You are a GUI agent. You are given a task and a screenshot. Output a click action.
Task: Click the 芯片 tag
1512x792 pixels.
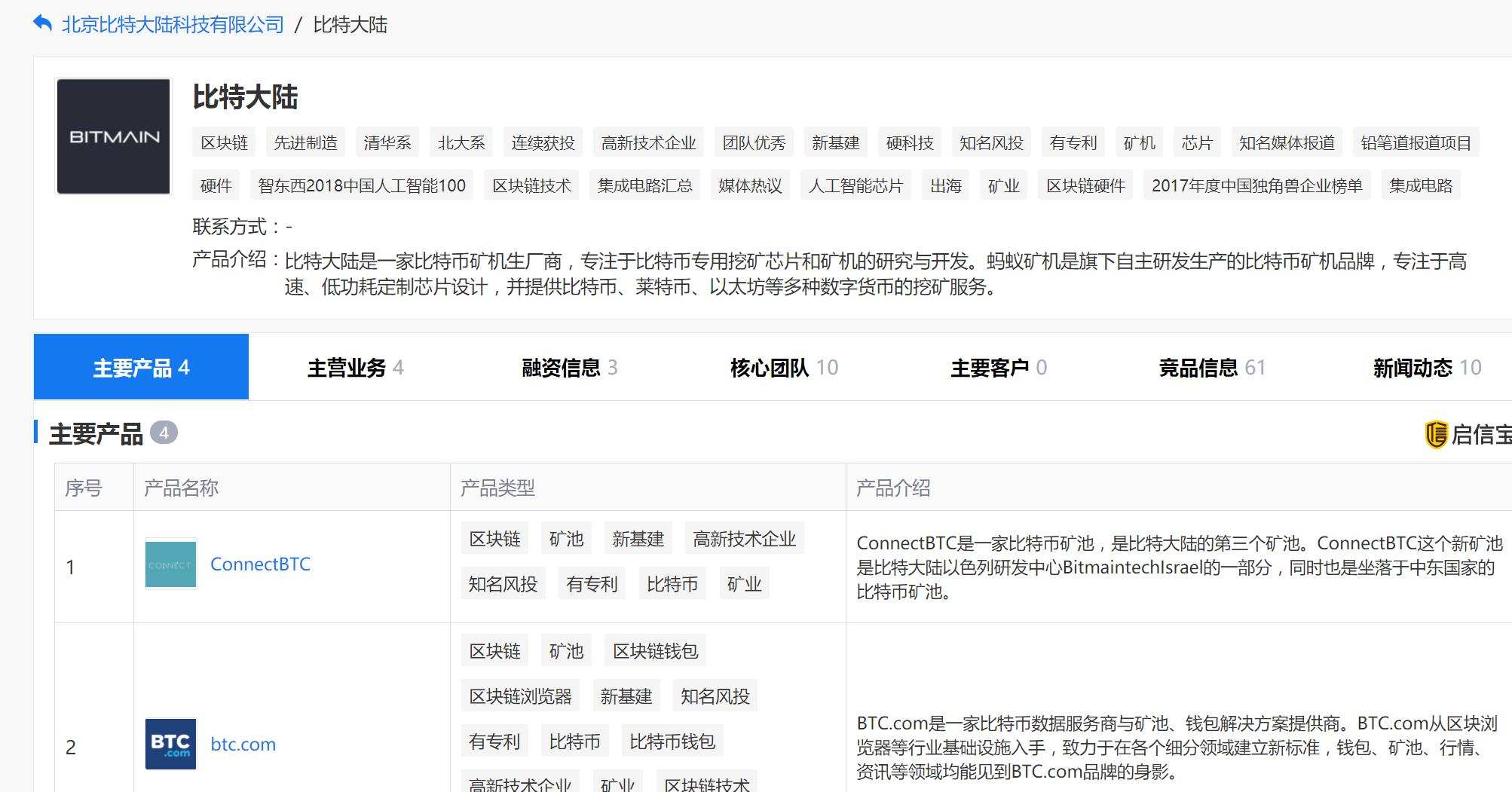1197,142
